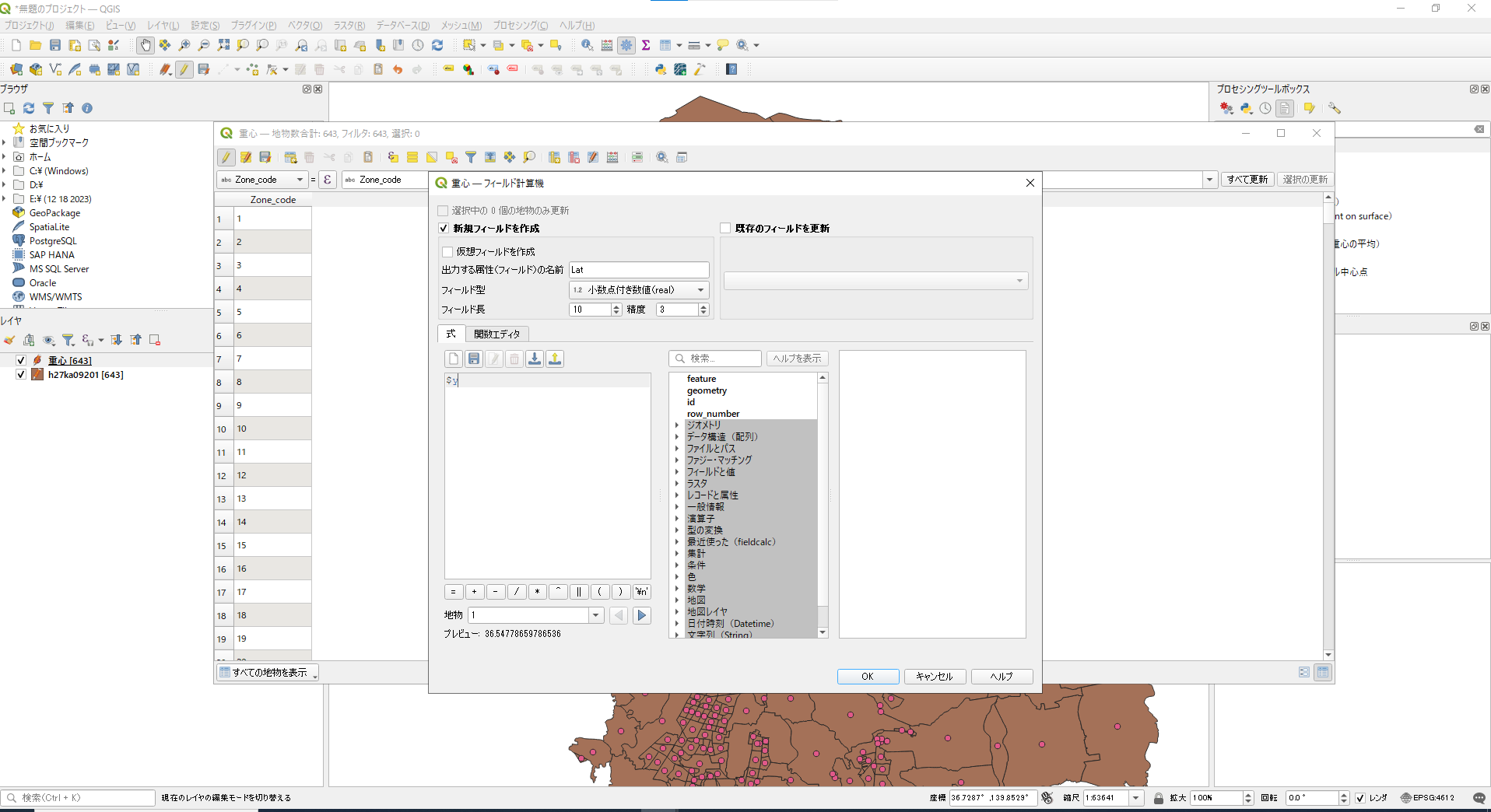
Task: Expand the ジオメトリ function group
Action: (677, 425)
